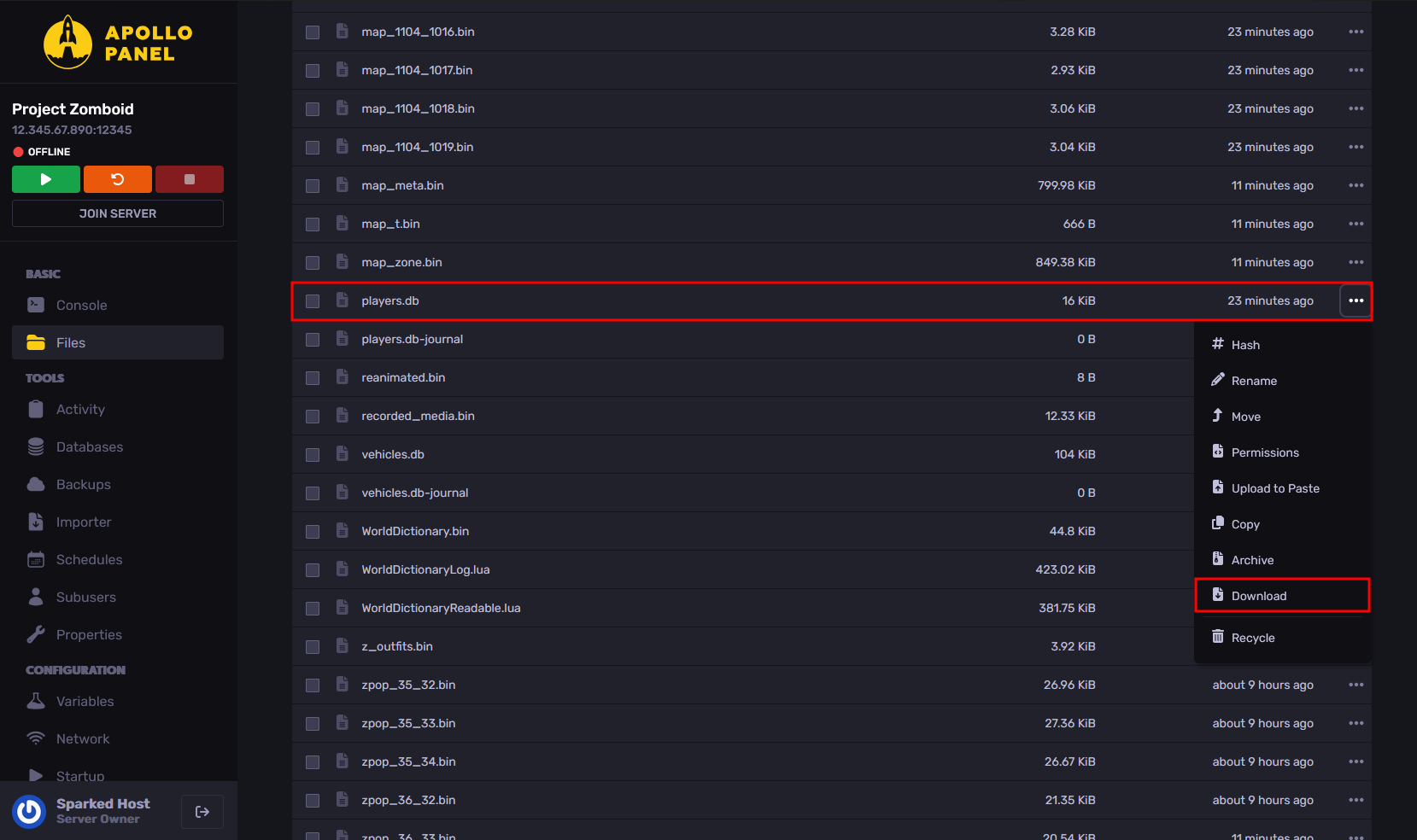Open Network configuration in sidebar
Viewport: 1417px width, 840px height.
click(82, 739)
